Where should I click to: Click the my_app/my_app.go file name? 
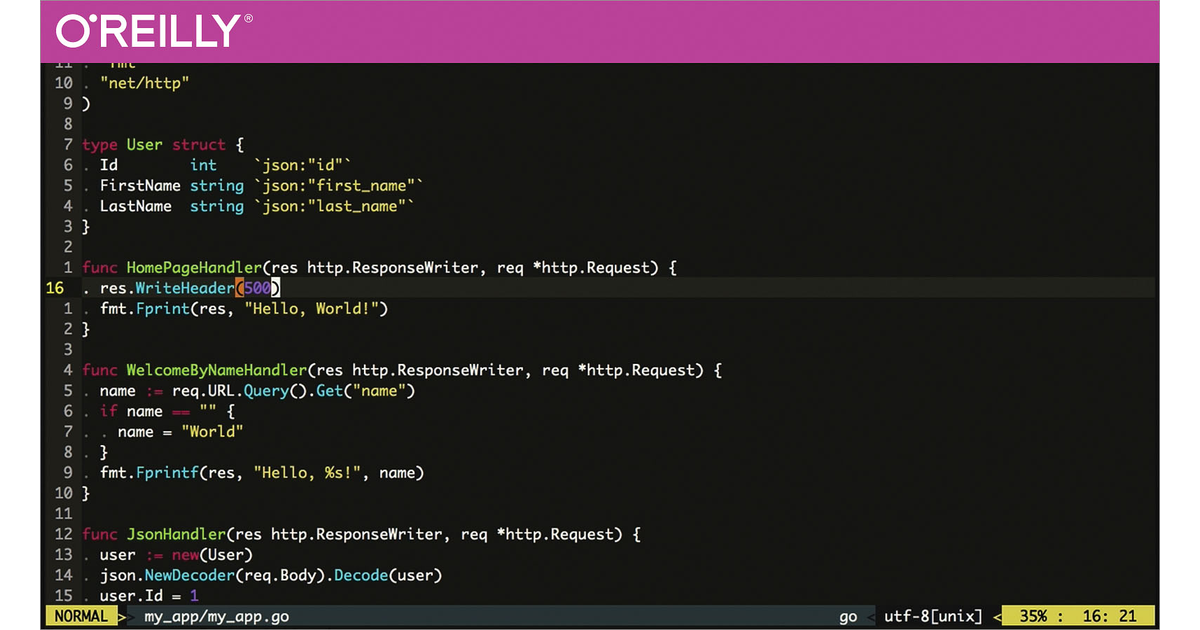tap(217, 617)
